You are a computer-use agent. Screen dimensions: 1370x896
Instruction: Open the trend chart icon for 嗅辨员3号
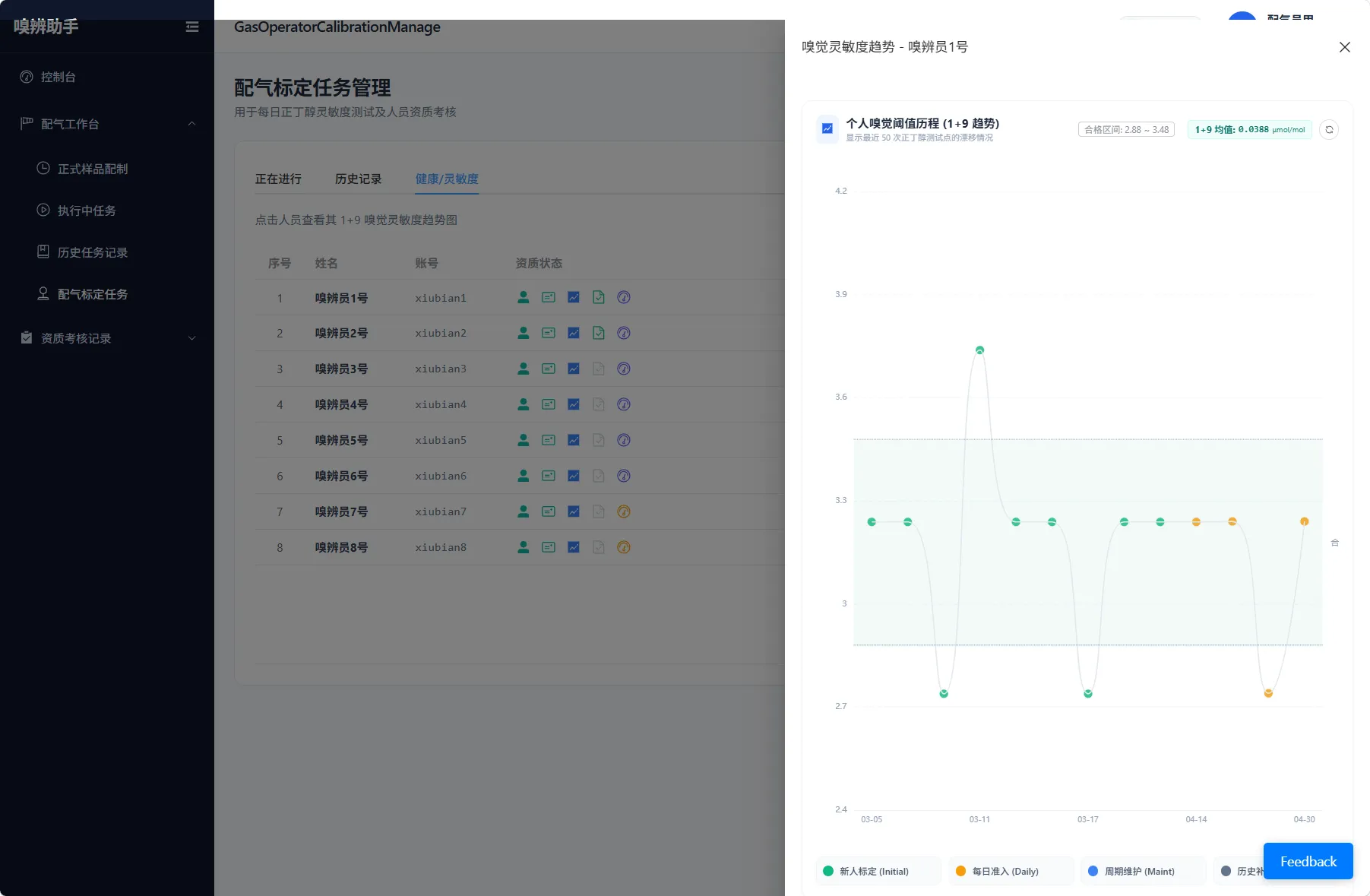pyautogui.click(x=574, y=369)
